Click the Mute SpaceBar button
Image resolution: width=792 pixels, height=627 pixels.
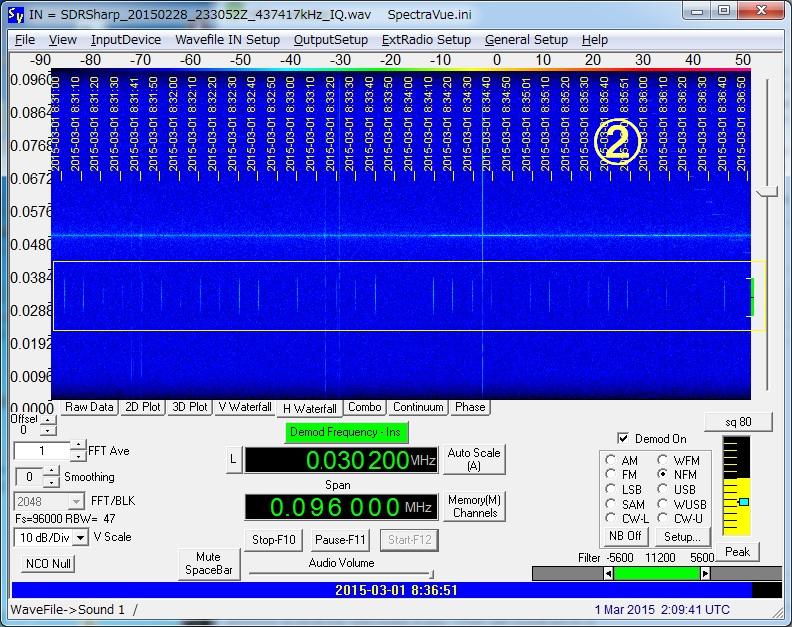209,564
